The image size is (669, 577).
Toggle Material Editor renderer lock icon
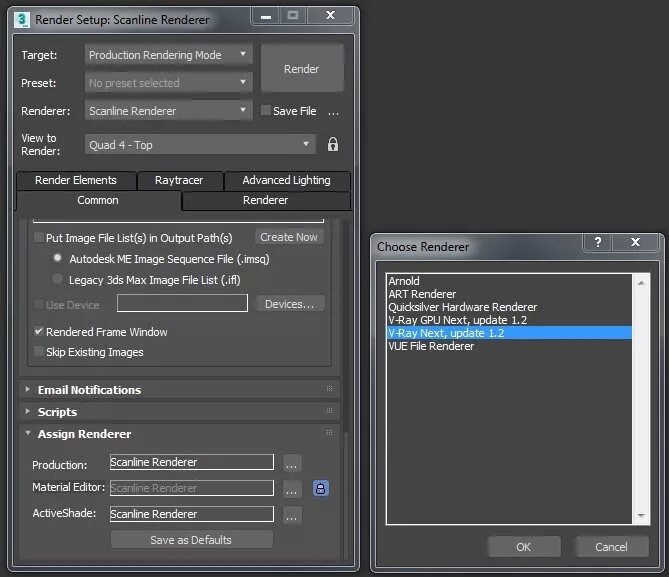[320, 488]
